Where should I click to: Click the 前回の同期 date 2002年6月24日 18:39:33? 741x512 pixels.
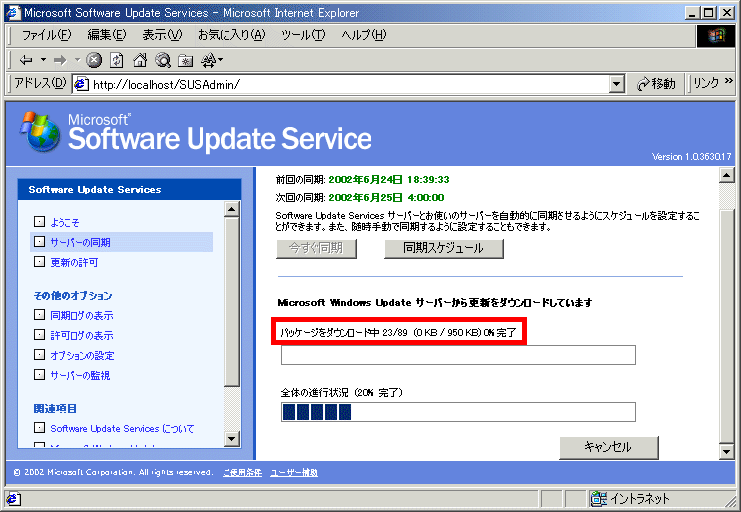click(389, 180)
